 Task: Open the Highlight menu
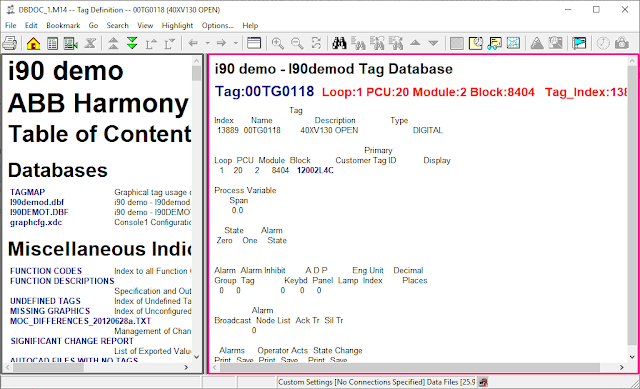[177, 25]
